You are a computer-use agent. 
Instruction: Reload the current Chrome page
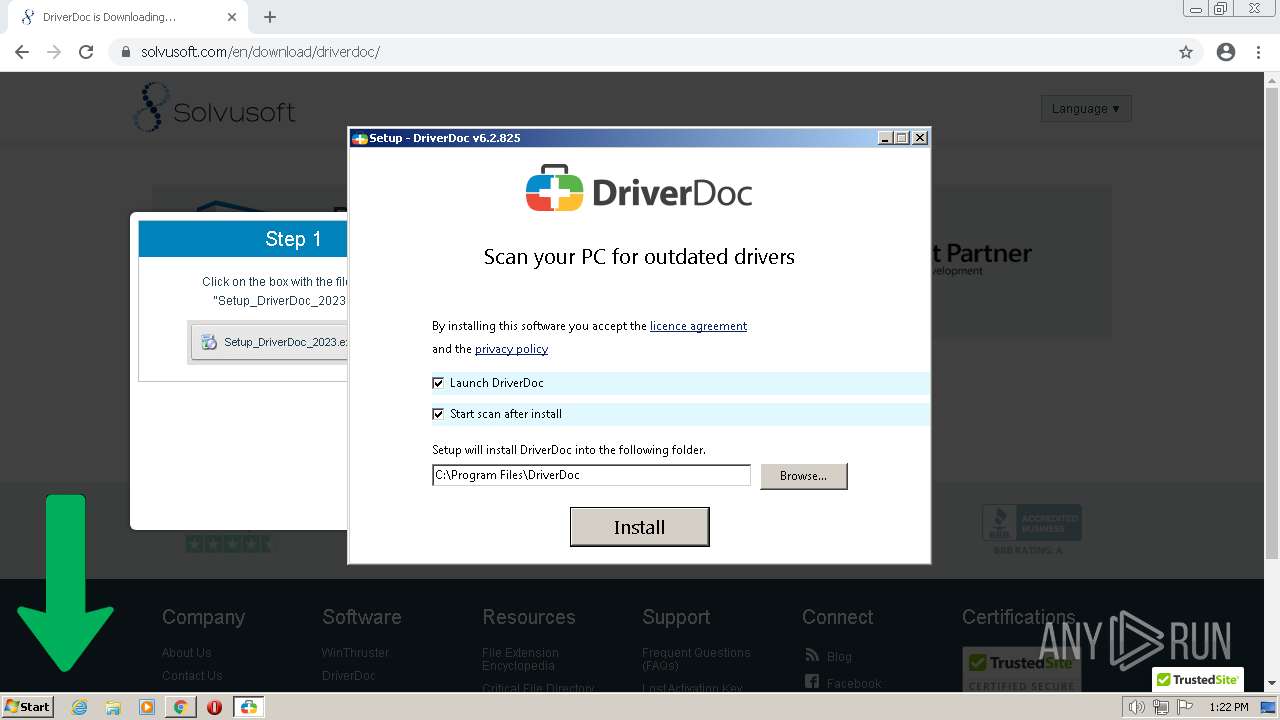click(86, 52)
